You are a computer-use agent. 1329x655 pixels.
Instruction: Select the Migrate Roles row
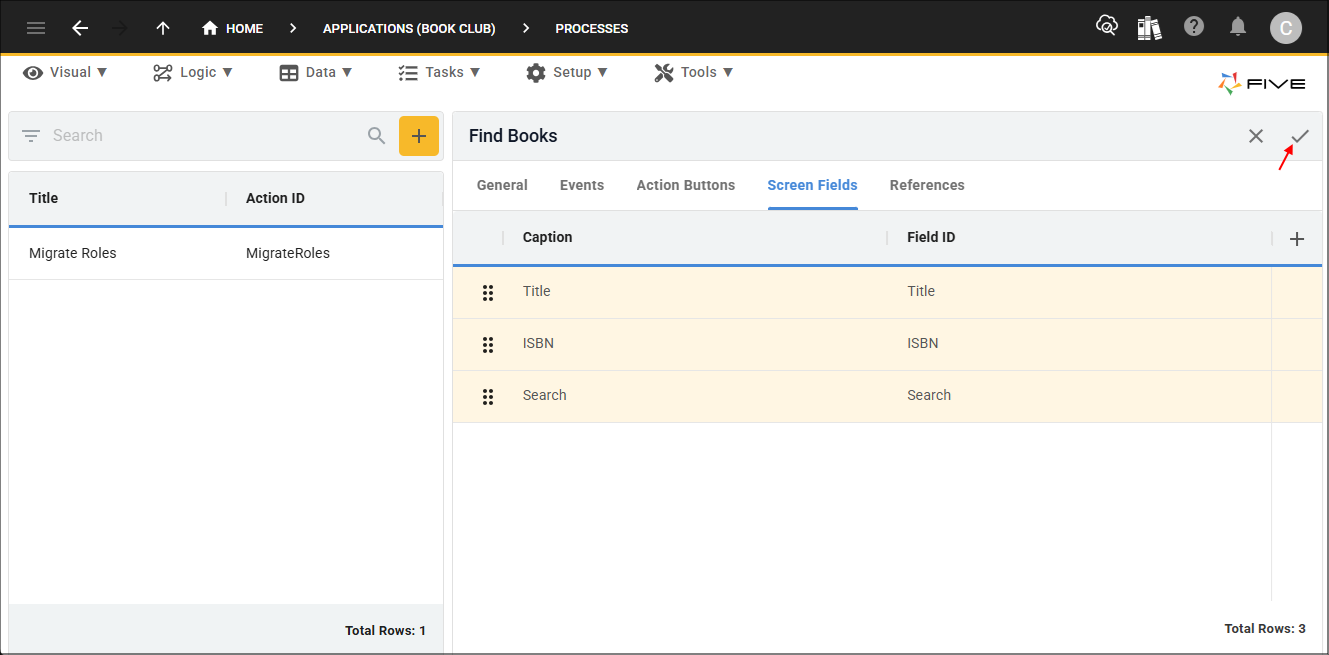click(x=226, y=253)
